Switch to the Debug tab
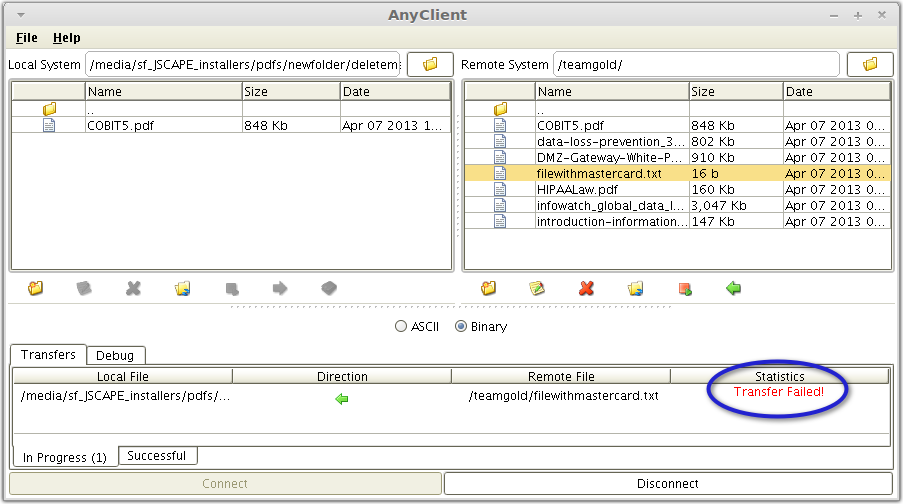The image size is (903, 504). pyautogui.click(x=115, y=355)
